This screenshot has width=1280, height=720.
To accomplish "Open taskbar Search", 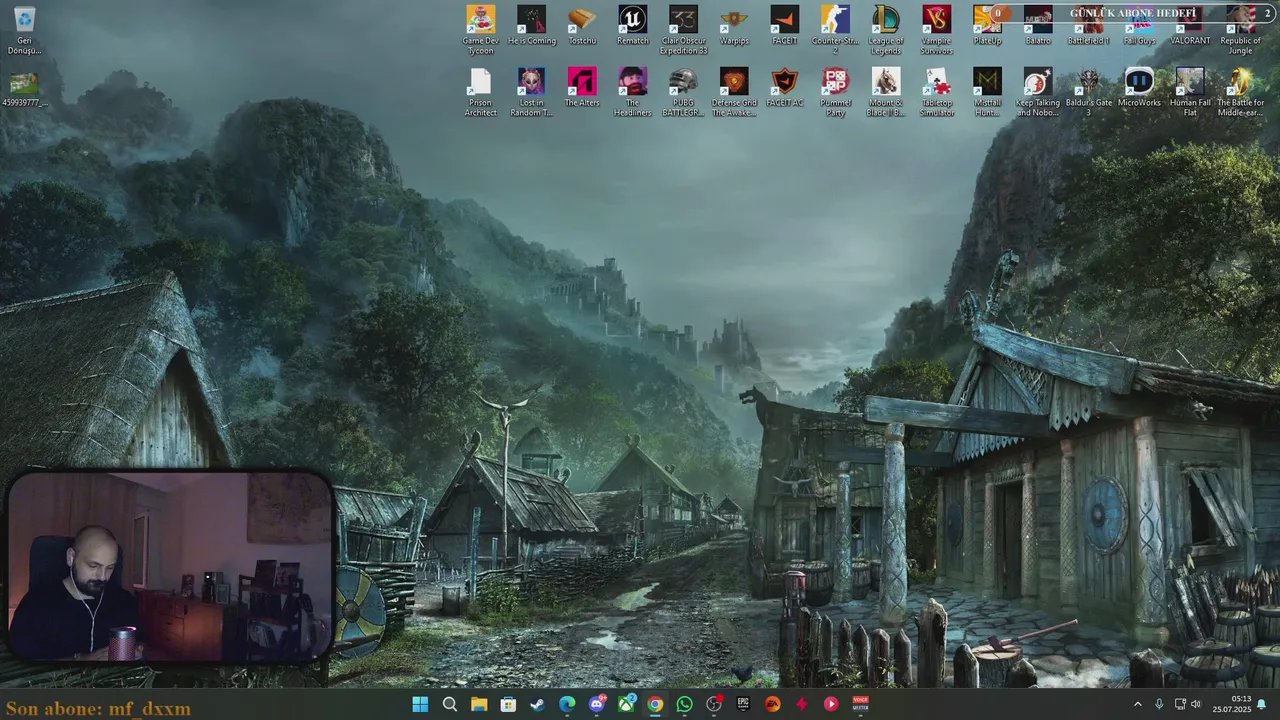I will pyautogui.click(x=450, y=704).
